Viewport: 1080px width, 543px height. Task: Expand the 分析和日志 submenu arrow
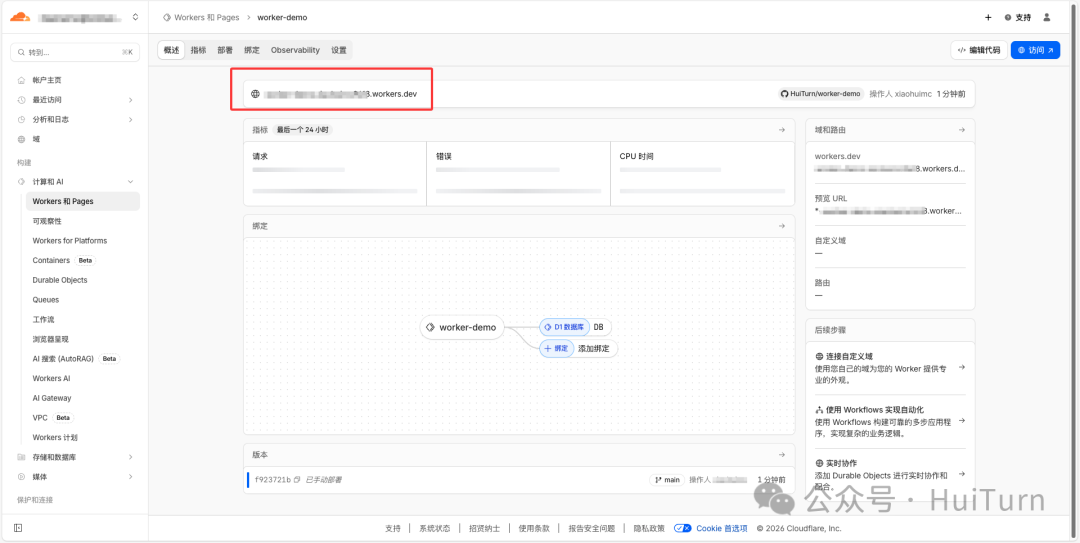[130, 119]
